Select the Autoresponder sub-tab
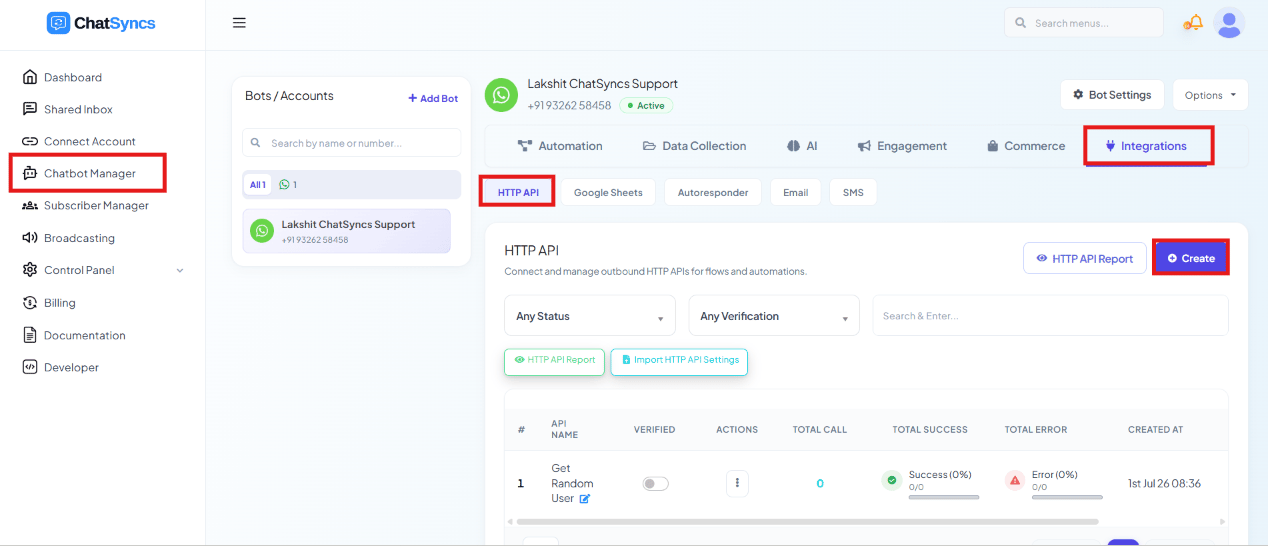The width and height of the screenshot is (1268, 546). point(713,192)
